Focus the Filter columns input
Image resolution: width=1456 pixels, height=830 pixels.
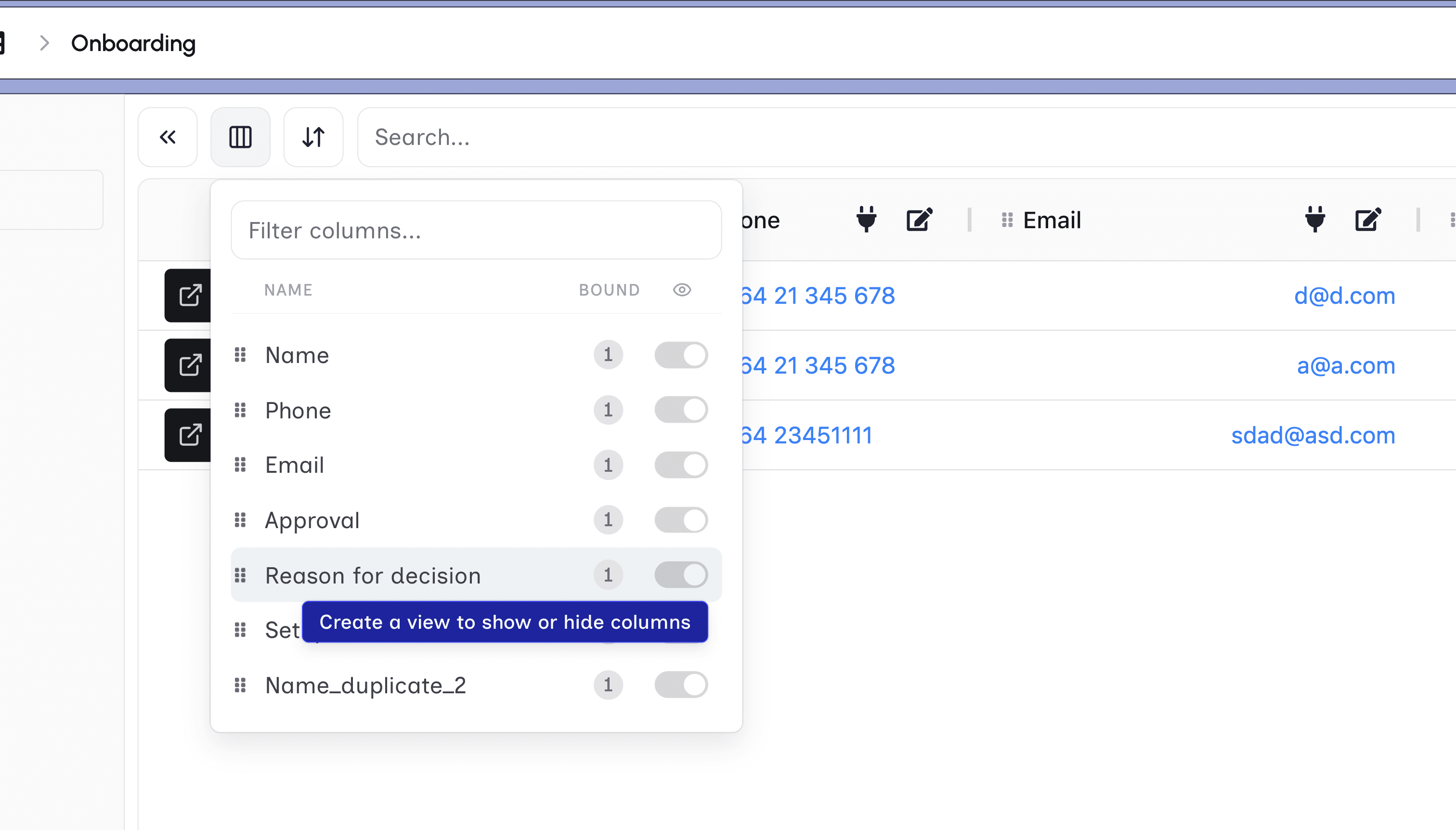[x=477, y=230]
